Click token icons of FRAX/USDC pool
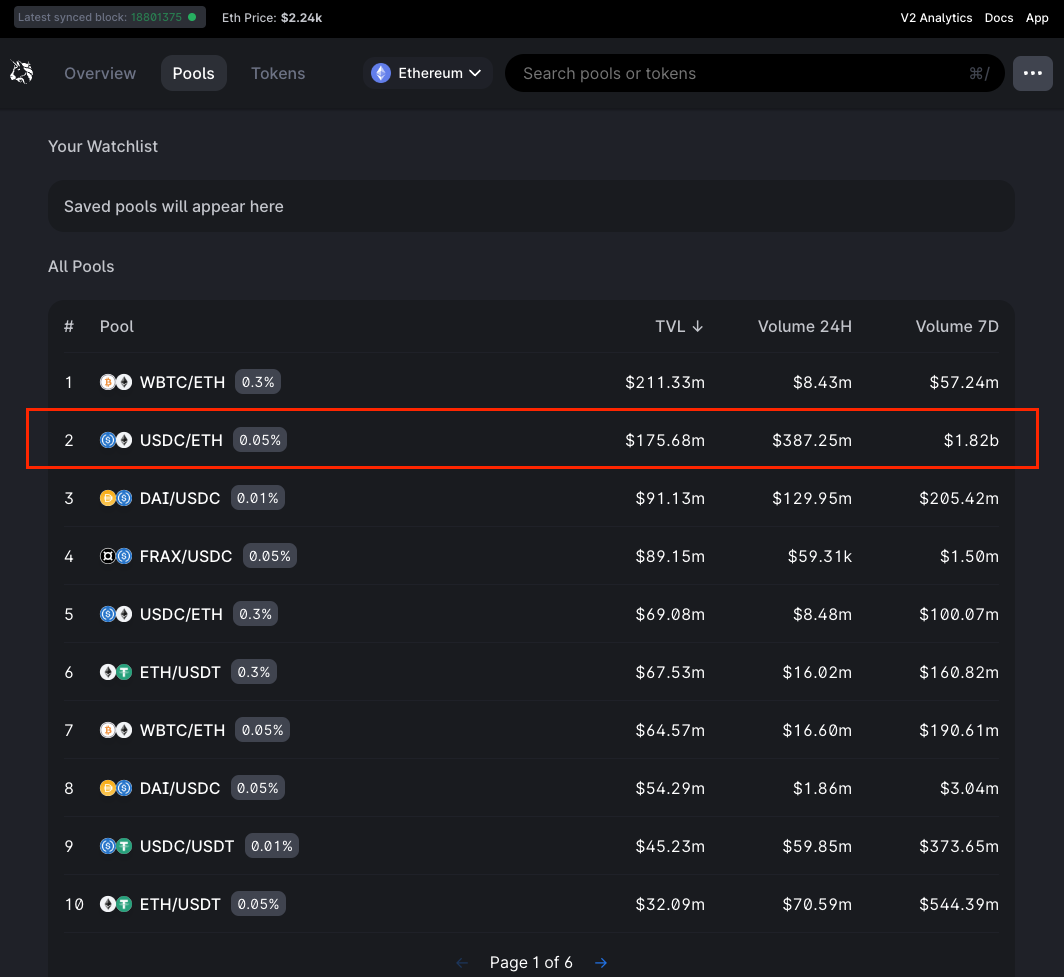The height and width of the screenshot is (977, 1064). click(x=116, y=556)
